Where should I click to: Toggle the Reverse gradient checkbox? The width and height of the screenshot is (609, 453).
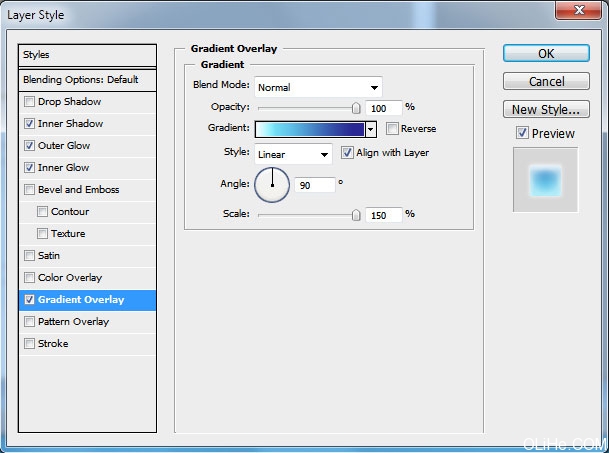[x=392, y=129]
